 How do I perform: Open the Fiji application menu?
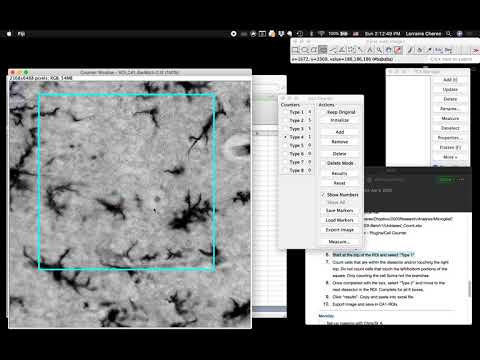click(21, 34)
